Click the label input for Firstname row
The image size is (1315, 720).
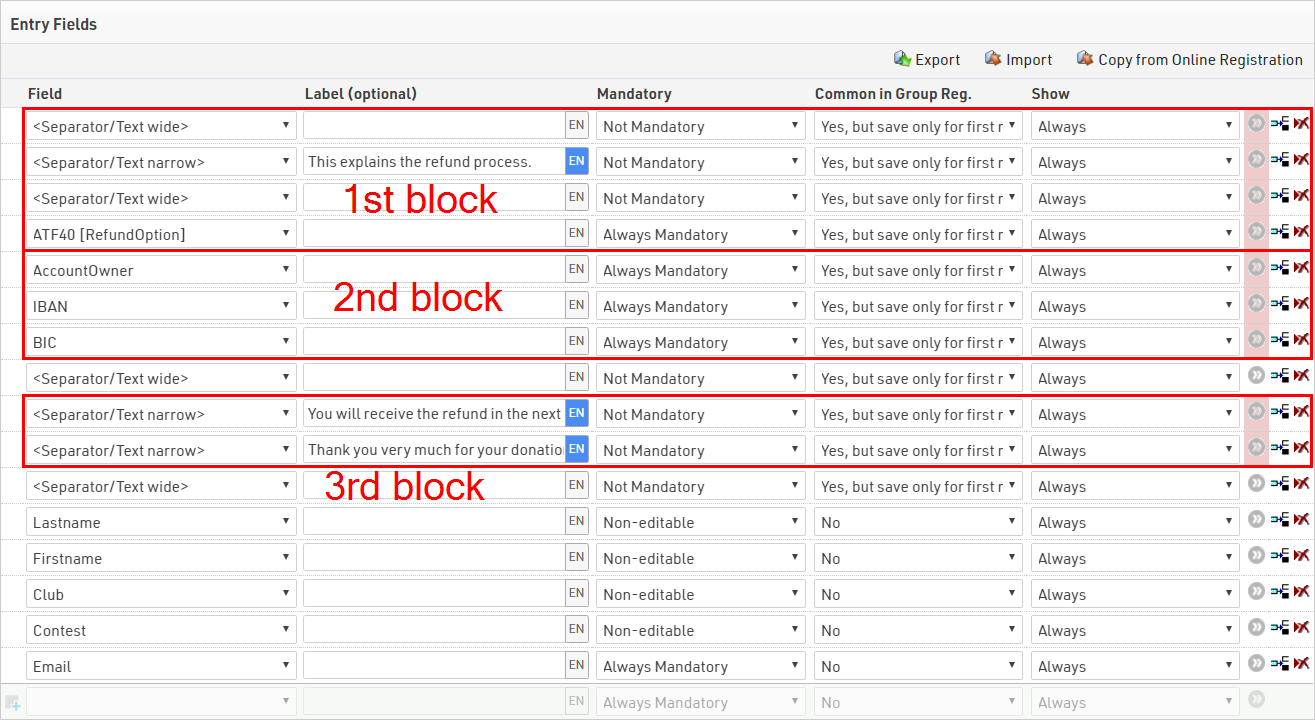(434, 557)
